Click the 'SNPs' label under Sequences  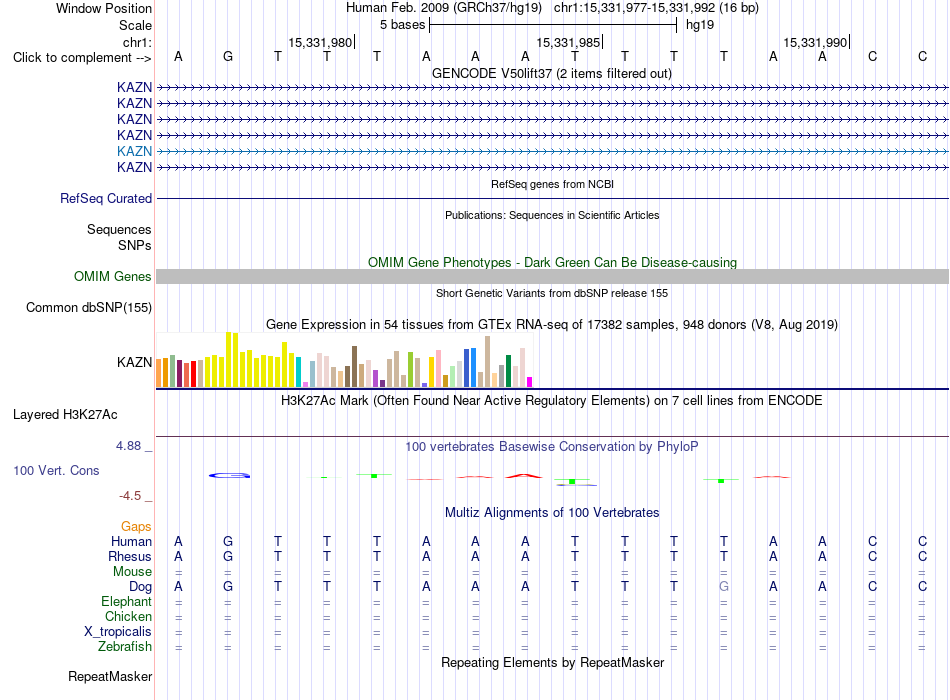pyautogui.click(x=135, y=245)
